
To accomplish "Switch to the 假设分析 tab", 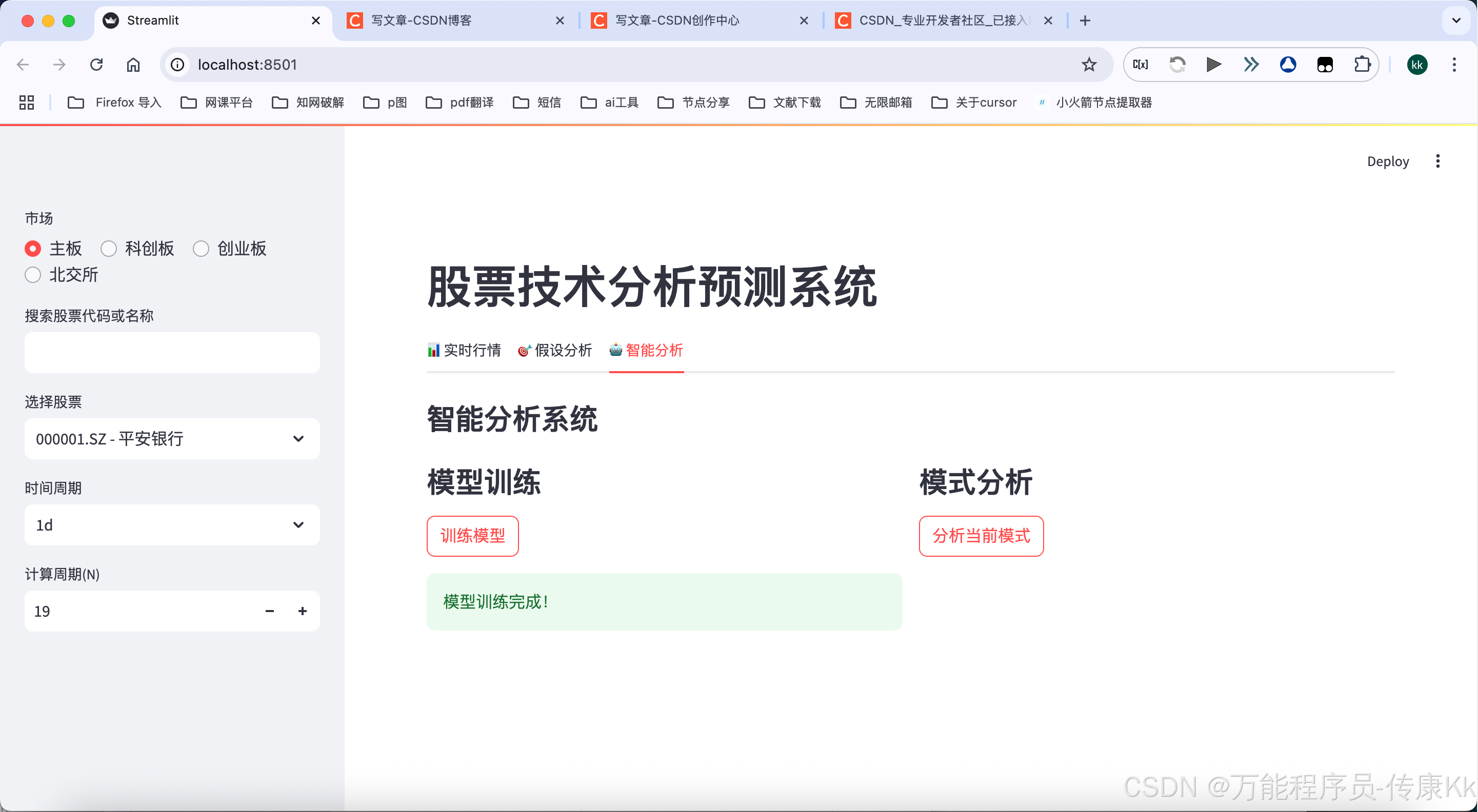I will click(555, 350).
